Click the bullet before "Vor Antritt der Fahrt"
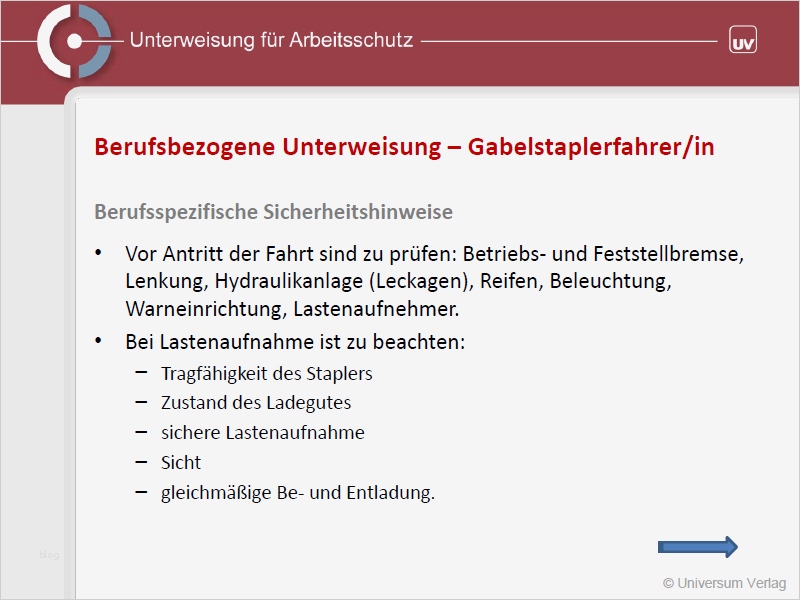The height and width of the screenshot is (600, 800). pos(97,255)
